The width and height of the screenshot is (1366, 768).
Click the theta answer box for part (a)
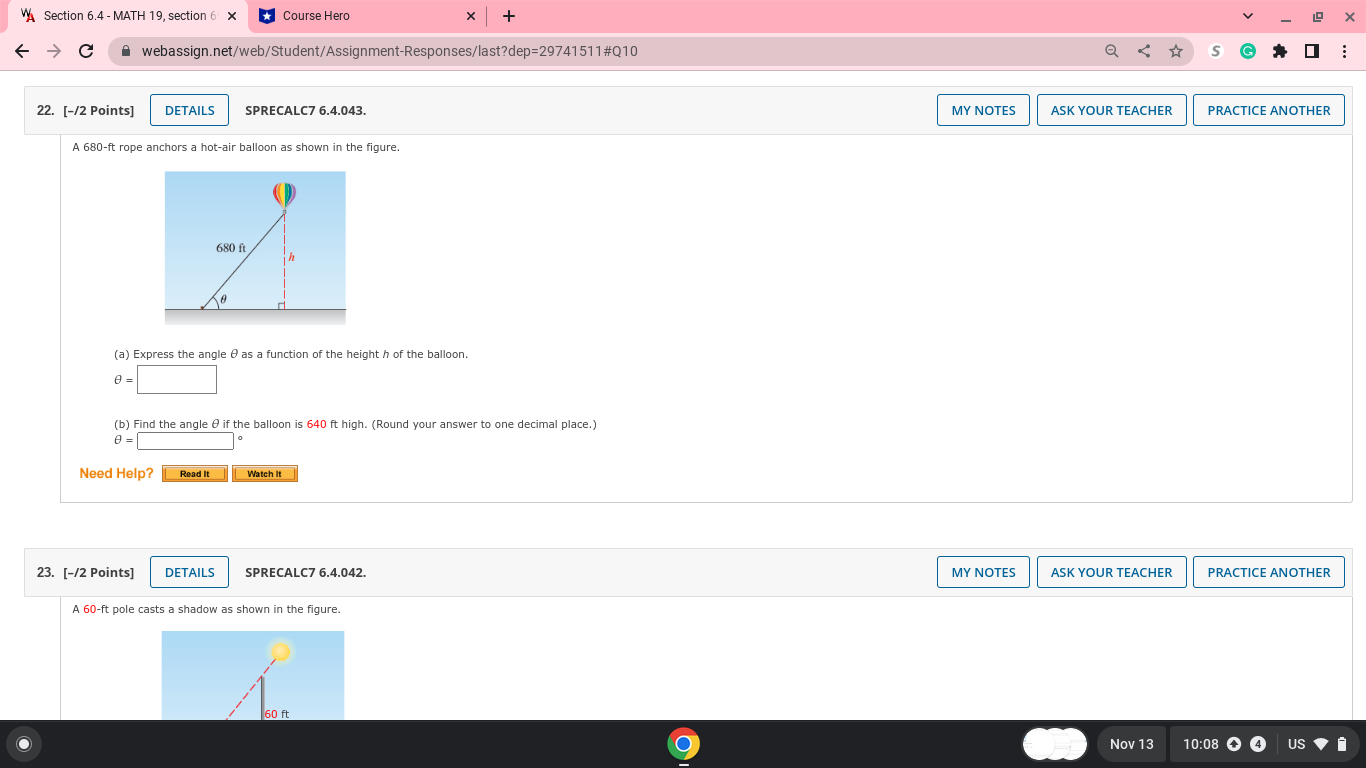pyautogui.click(x=177, y=379)
